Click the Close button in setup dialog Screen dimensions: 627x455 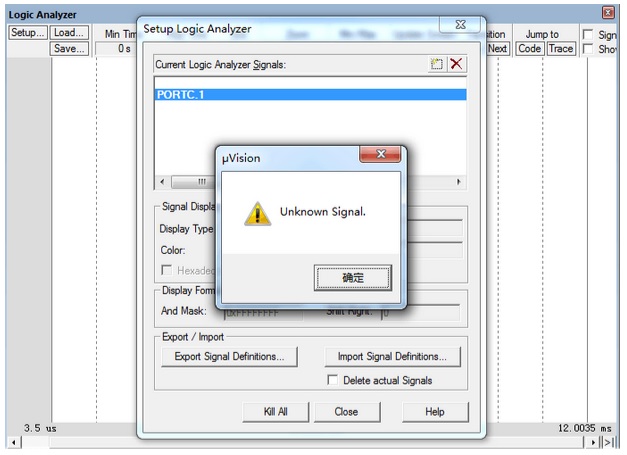click(x=347, y=412)
